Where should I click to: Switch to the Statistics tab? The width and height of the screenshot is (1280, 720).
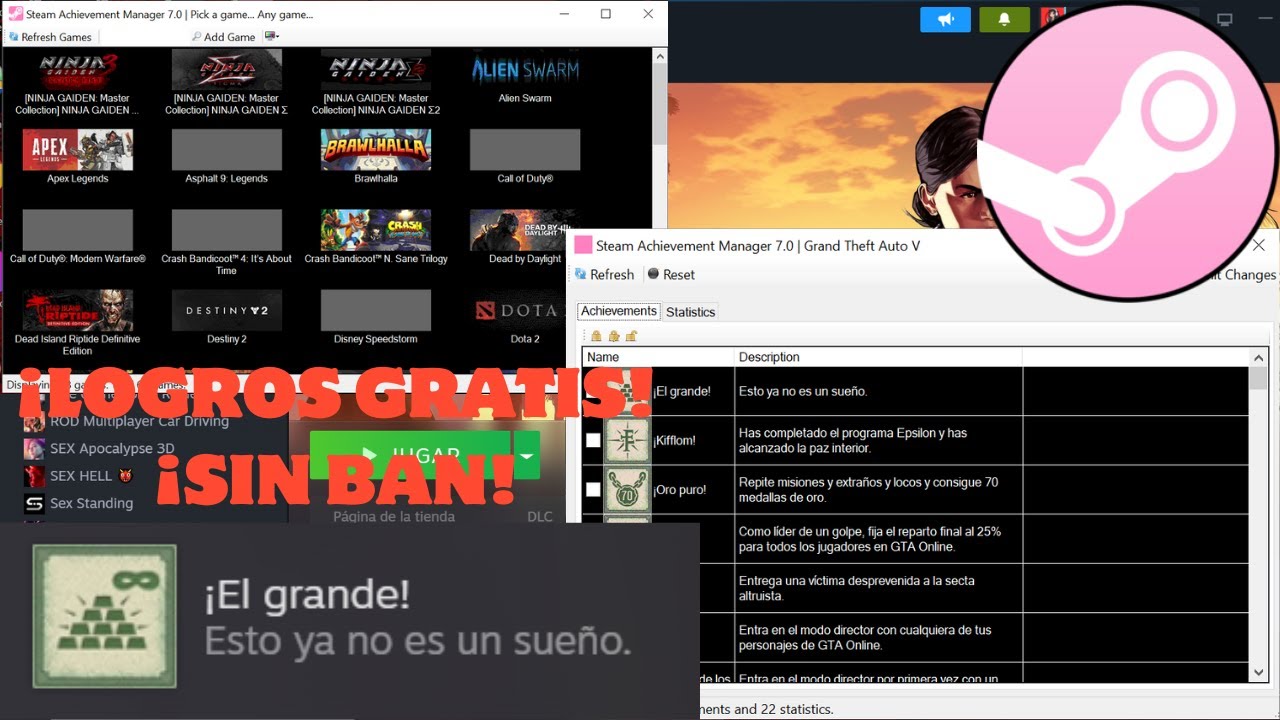coord(691,312)
